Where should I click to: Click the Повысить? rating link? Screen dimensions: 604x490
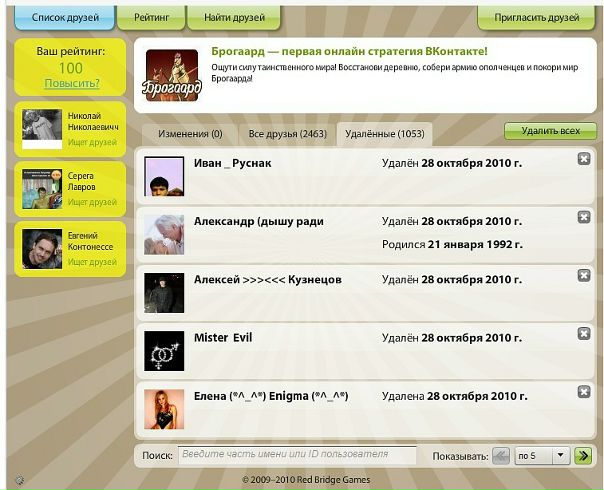(71, 83)
